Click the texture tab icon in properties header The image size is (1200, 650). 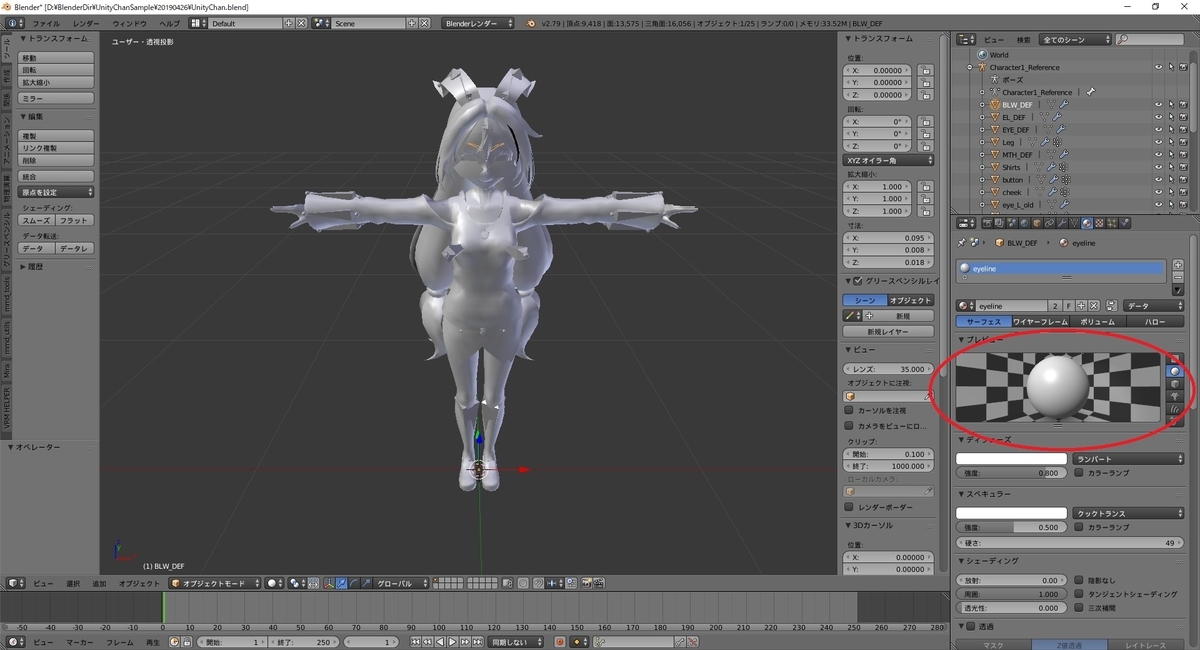[1099, 223]
